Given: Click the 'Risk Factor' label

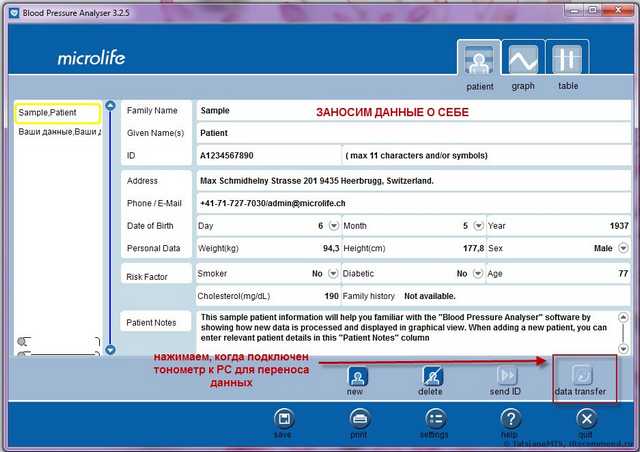Looking at the screenshot, I should coord(147,277).
